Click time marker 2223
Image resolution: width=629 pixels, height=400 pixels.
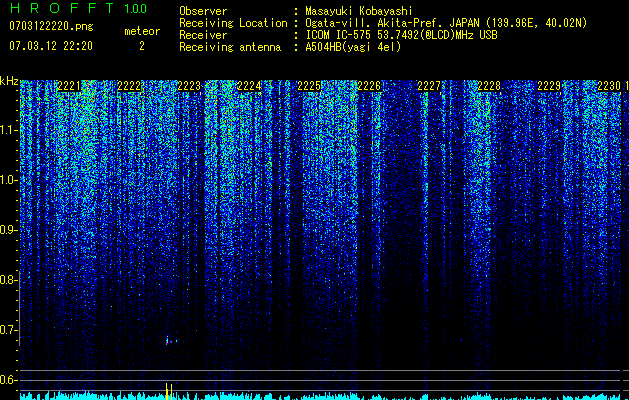tap(189, 86)
